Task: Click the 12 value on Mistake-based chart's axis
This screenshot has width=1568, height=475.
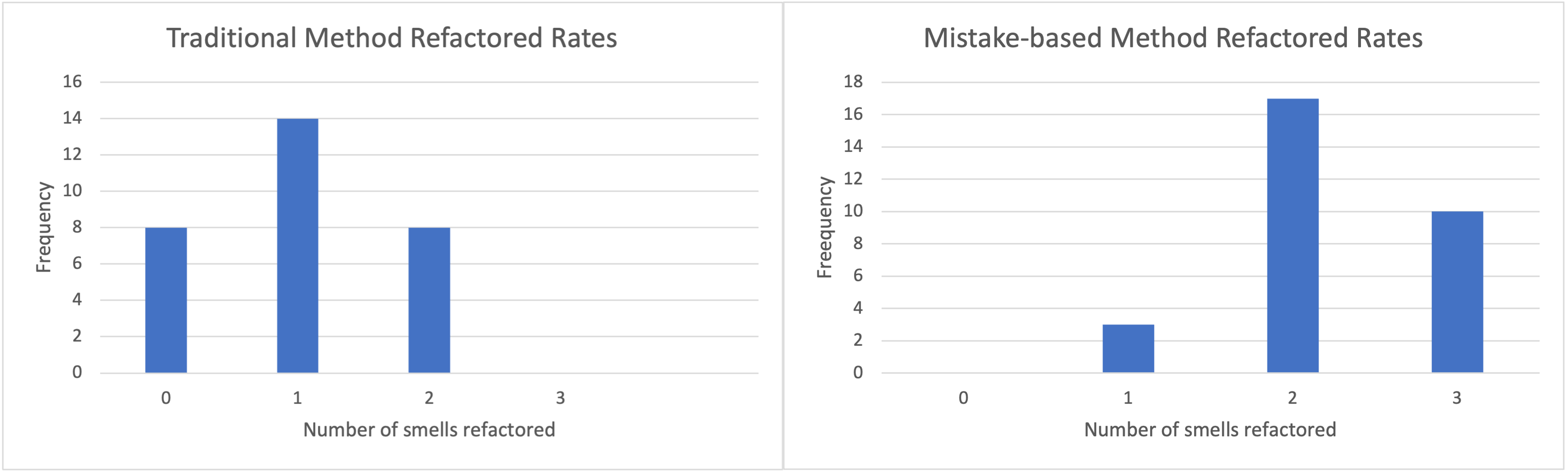Action: (853, 179)
